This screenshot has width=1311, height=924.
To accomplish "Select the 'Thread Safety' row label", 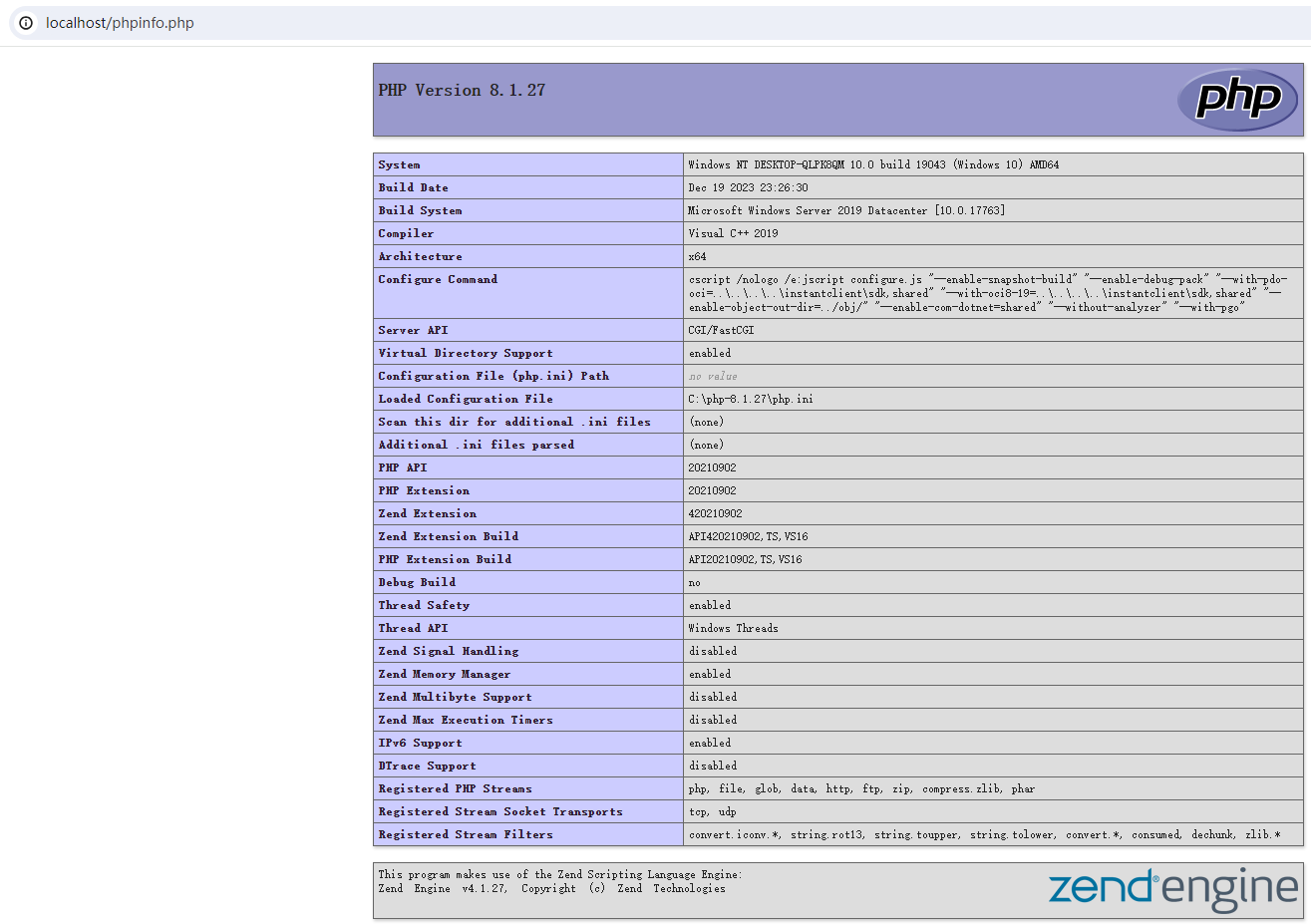I will (x=424, y=606).
